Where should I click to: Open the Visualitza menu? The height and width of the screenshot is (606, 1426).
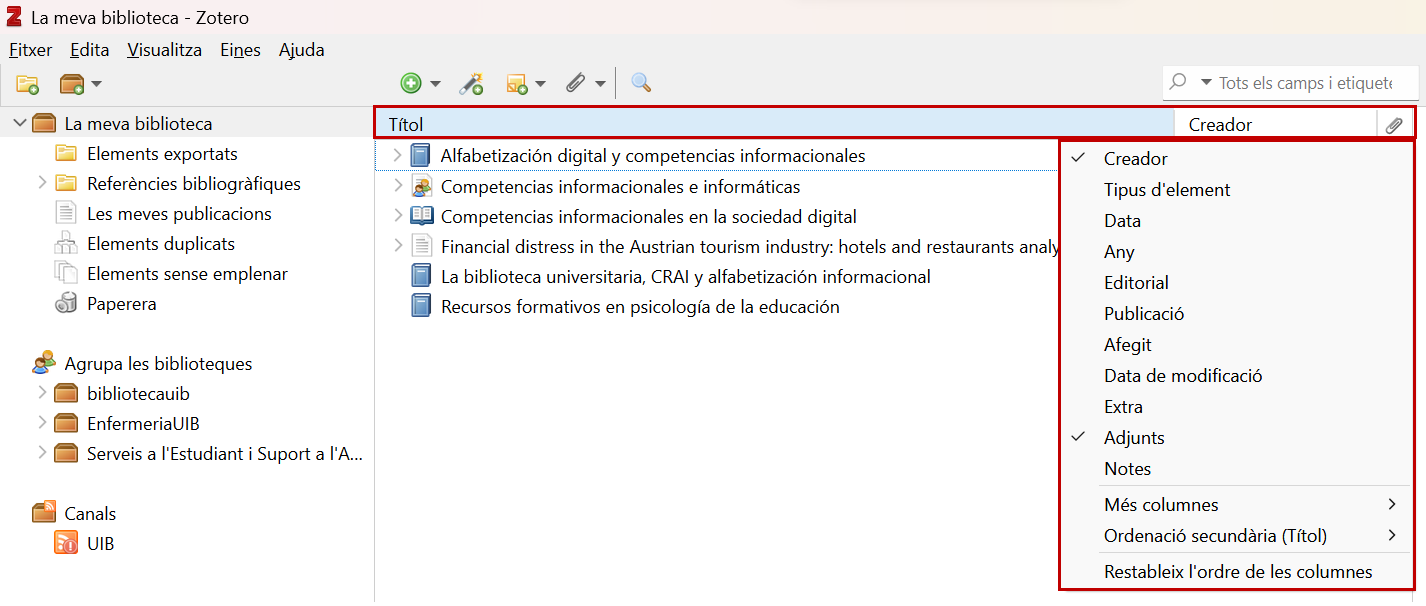(x=164, y=50)
